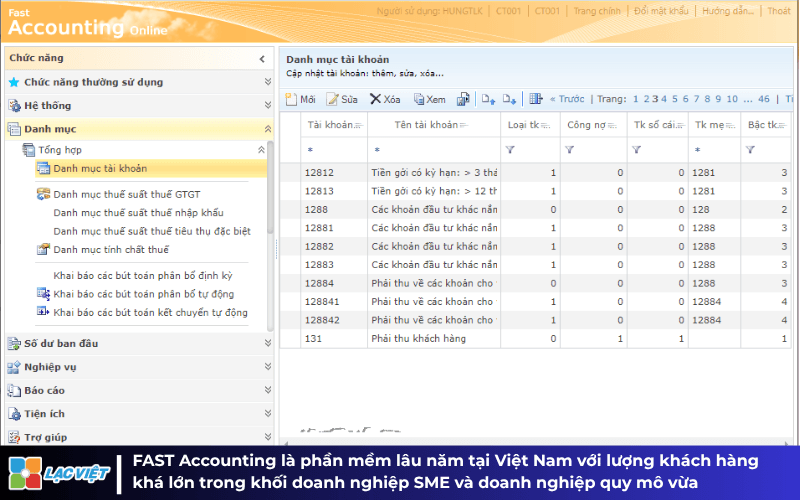This screenshot has width=800, height=500.
Task: Click the Xóa (delete) toolbar button
Action: (x=385, y=99)
